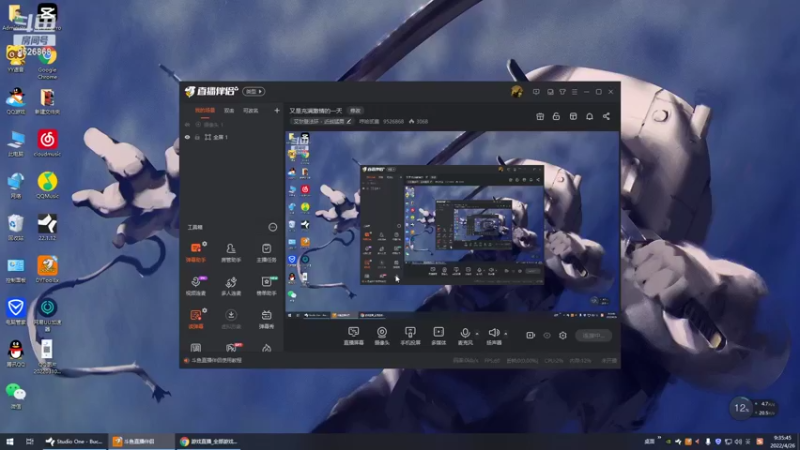Open the cloudmusic desktop shortcut
The width and height of the screenshot is (800, 450).
click(x=47, y=143)
